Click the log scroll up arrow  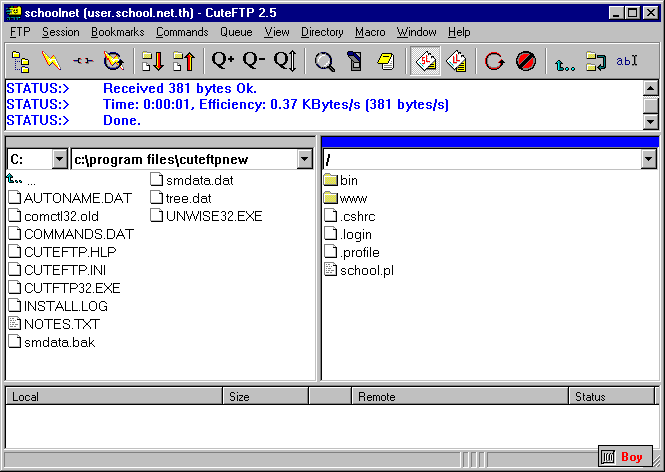(651, 88)
